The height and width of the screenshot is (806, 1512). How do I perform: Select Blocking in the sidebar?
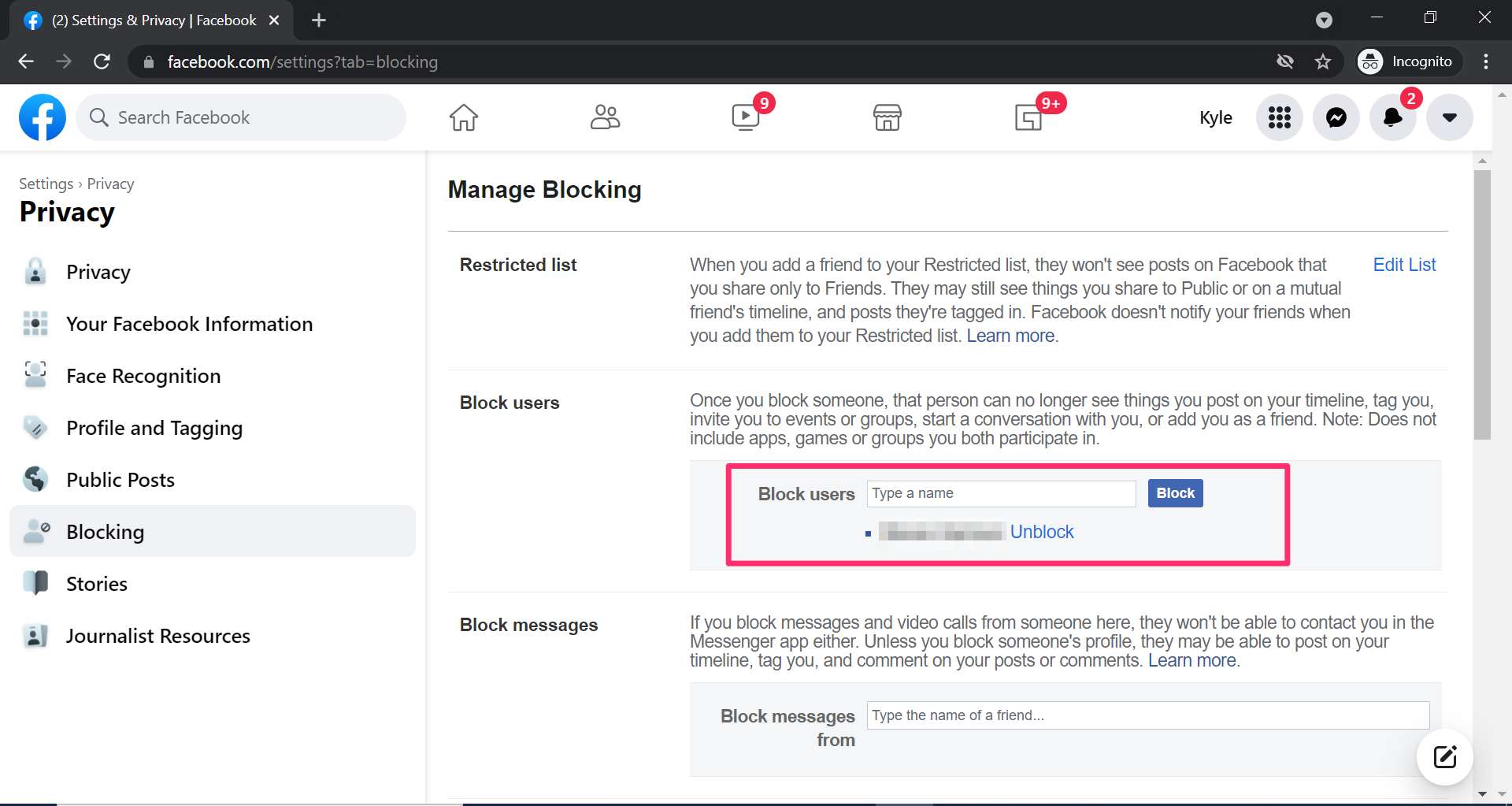click(213, 532)
